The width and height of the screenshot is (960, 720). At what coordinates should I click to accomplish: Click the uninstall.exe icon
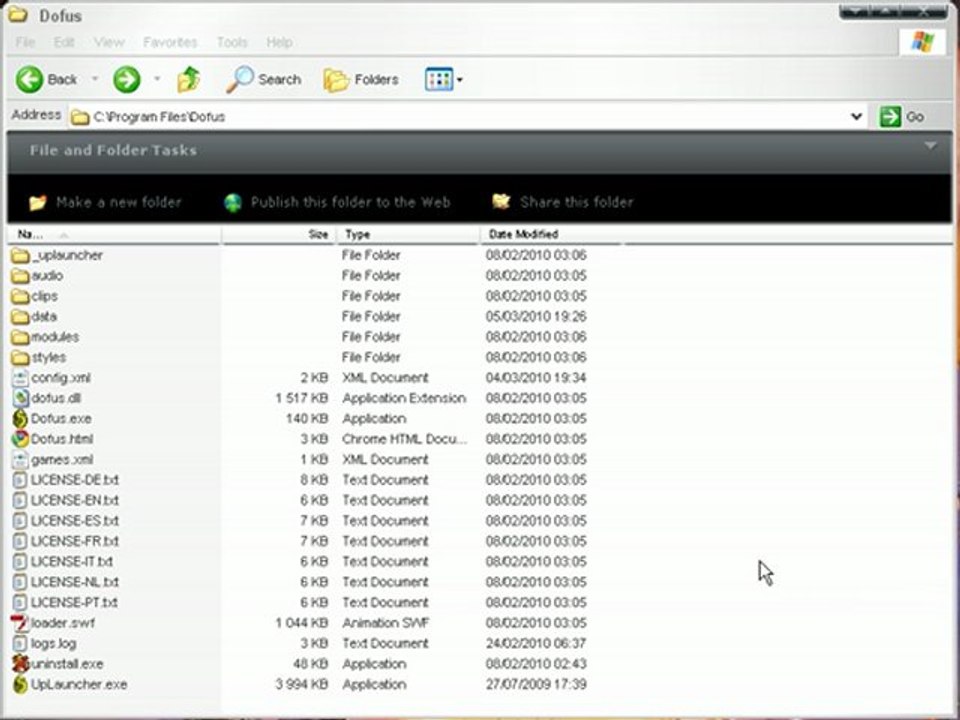pos(20,664)
